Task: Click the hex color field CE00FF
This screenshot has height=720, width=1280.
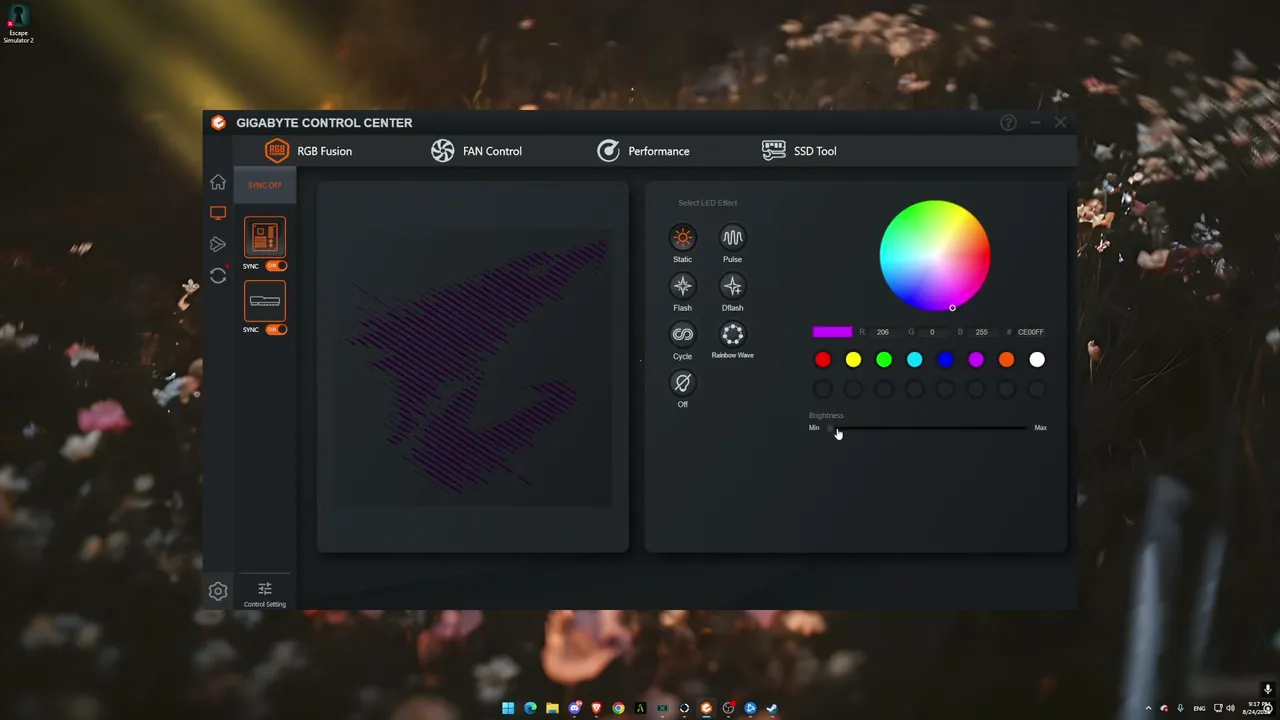Action: (1031, 332)
